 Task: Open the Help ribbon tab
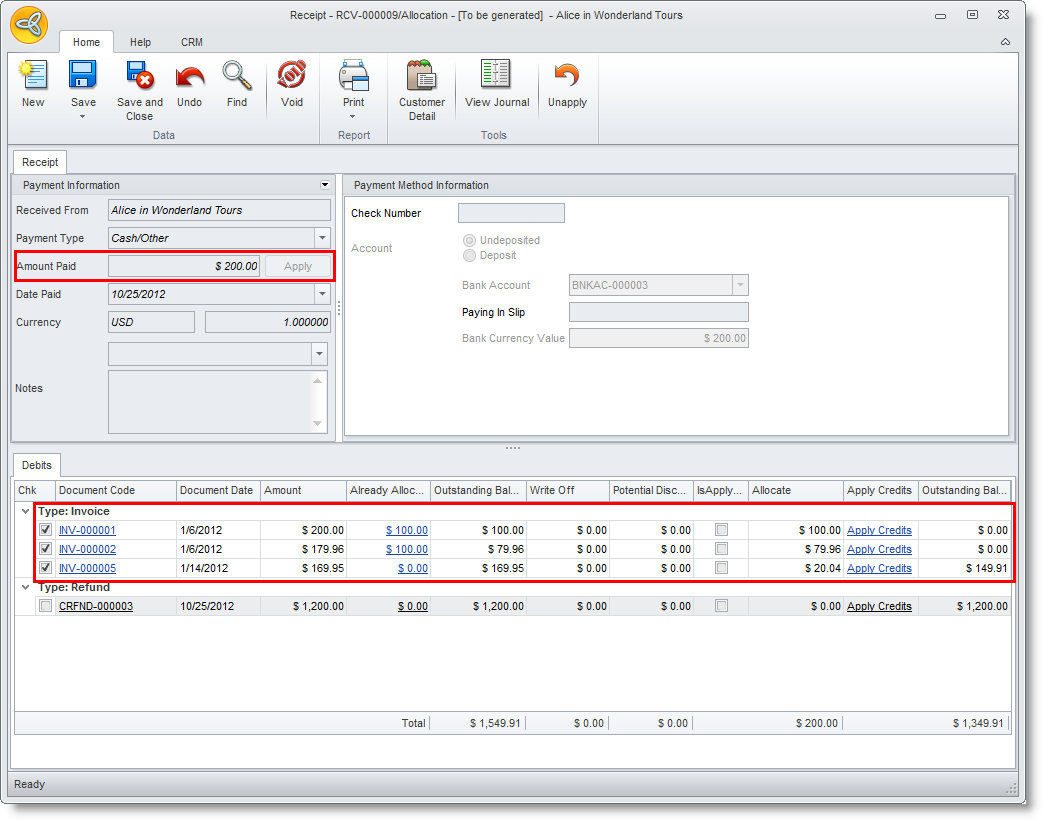point(140,42)
